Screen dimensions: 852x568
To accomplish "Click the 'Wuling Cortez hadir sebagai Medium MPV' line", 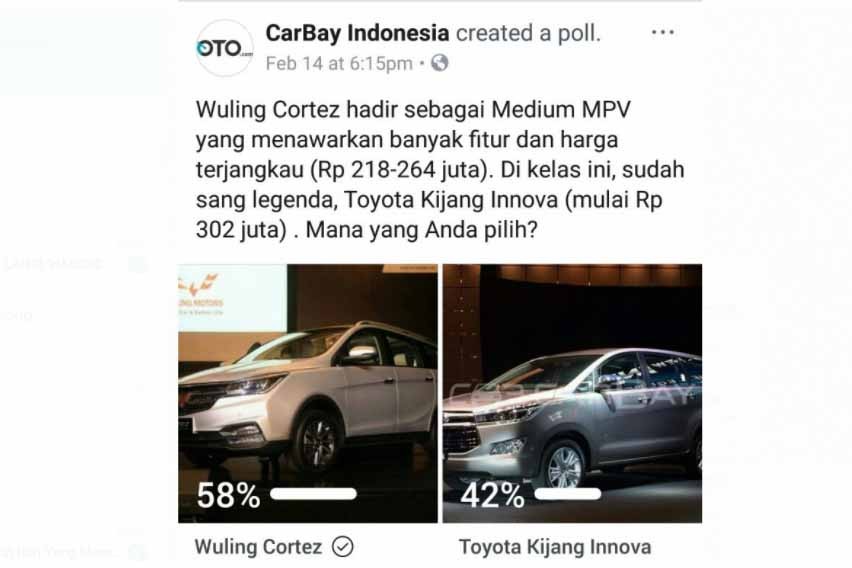I will pos(414,110).
